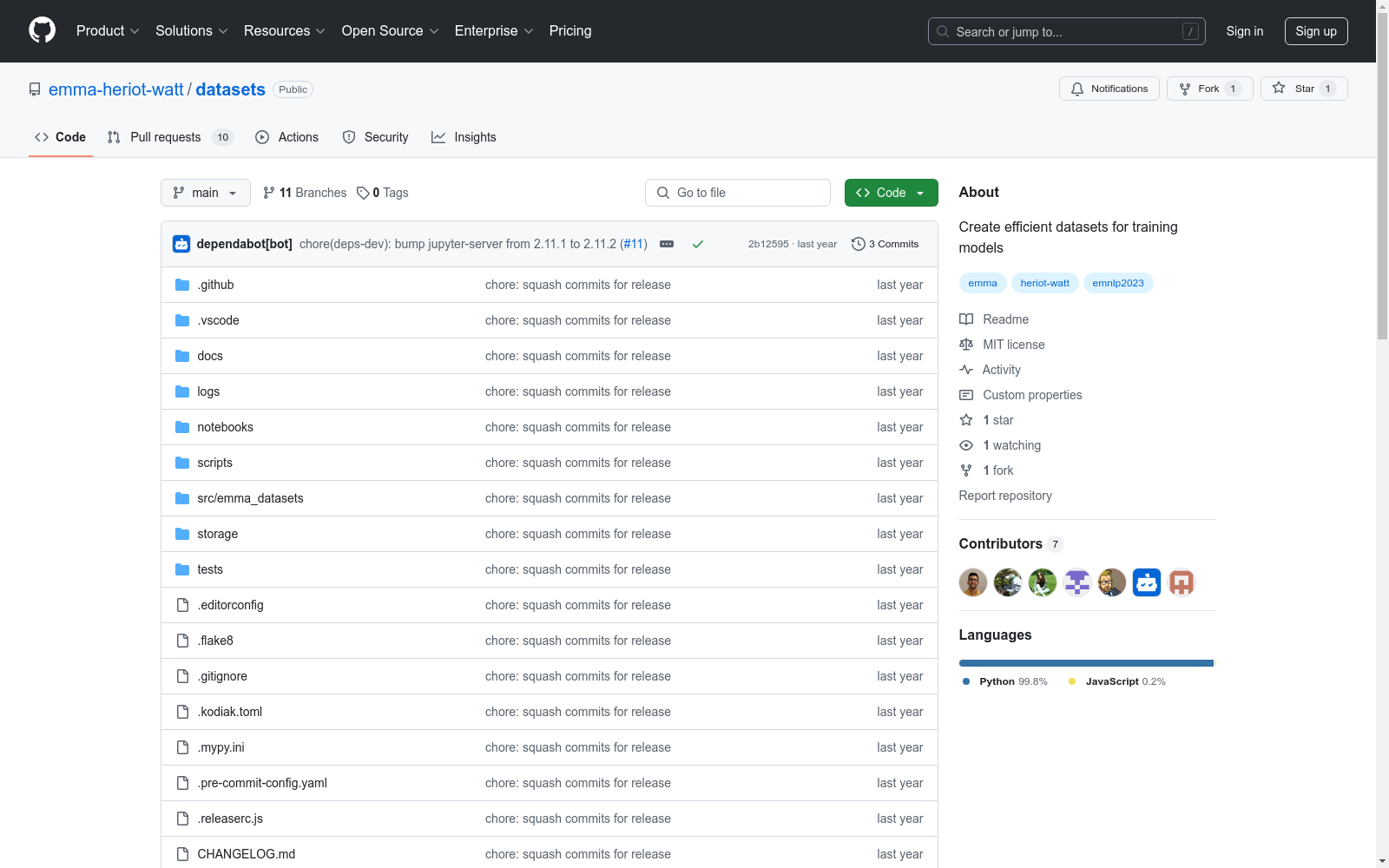Click the storage folder icon
The height and width of the screenshot is (868, 1389).
(182, 534)
